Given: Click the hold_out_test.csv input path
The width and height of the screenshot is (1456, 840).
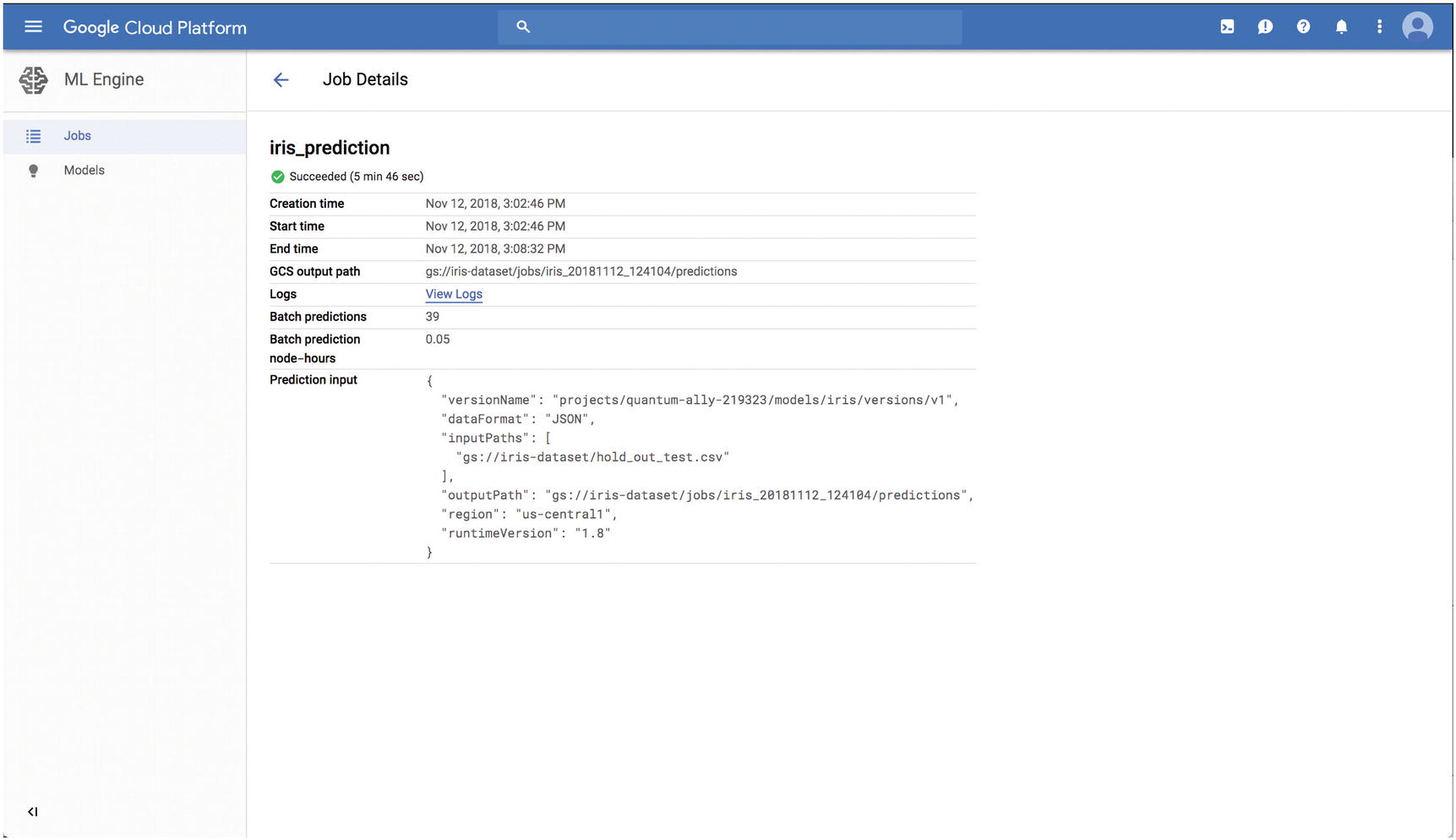Looking at the screenshot, I should click(x=592, y=457).
